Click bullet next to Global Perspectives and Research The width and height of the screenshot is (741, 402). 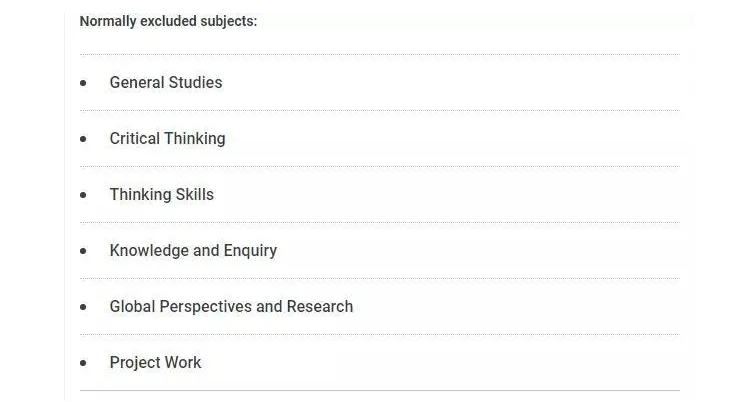pos(84,307)
